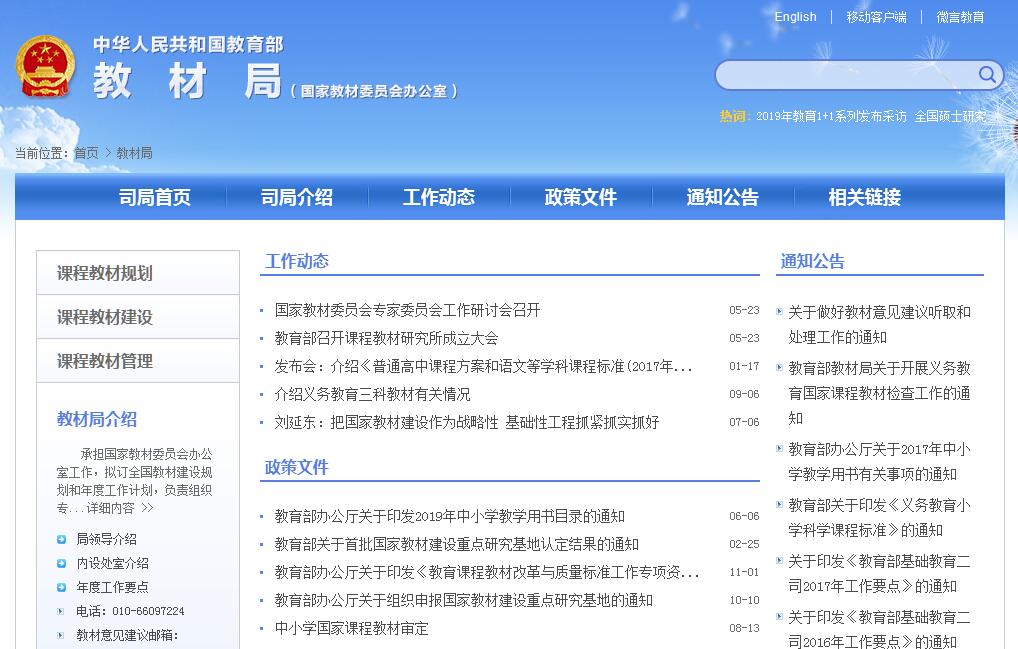Image resolution: width=1018 pixels, height=649 pixels.
Task: Open the 微言教育 top link
Action: [x=960, y=17]
